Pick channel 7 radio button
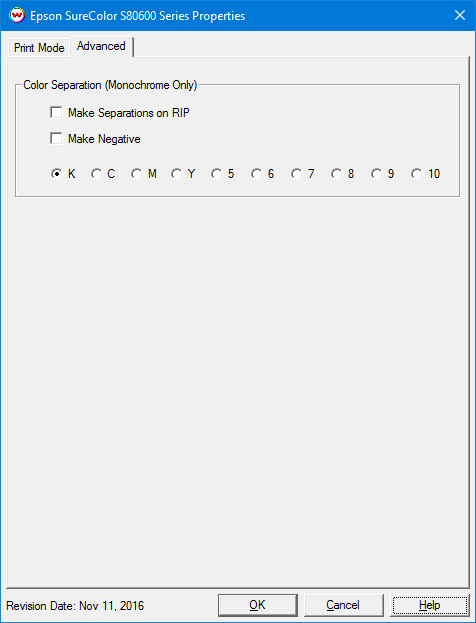The height and width of the screenshot is (623, 476). coord(296,174)
